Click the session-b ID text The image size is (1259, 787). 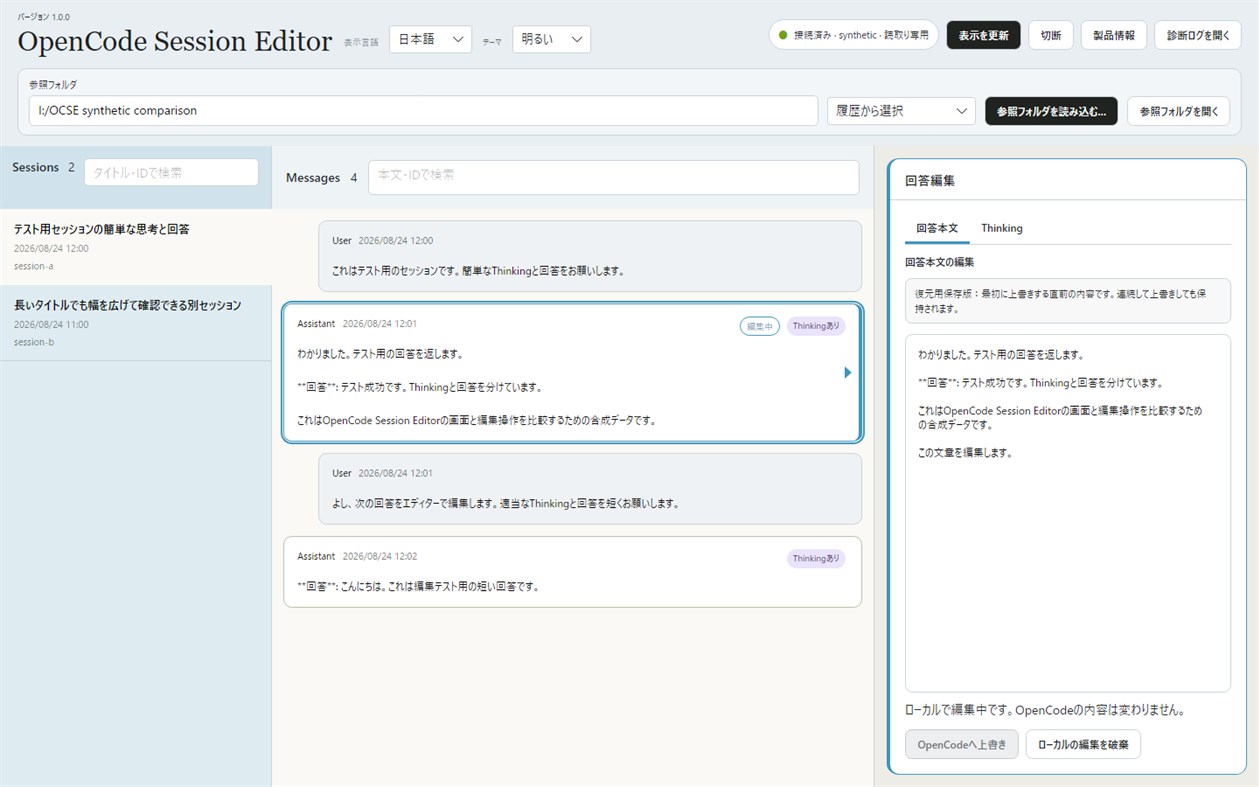(x=34, y=342)
